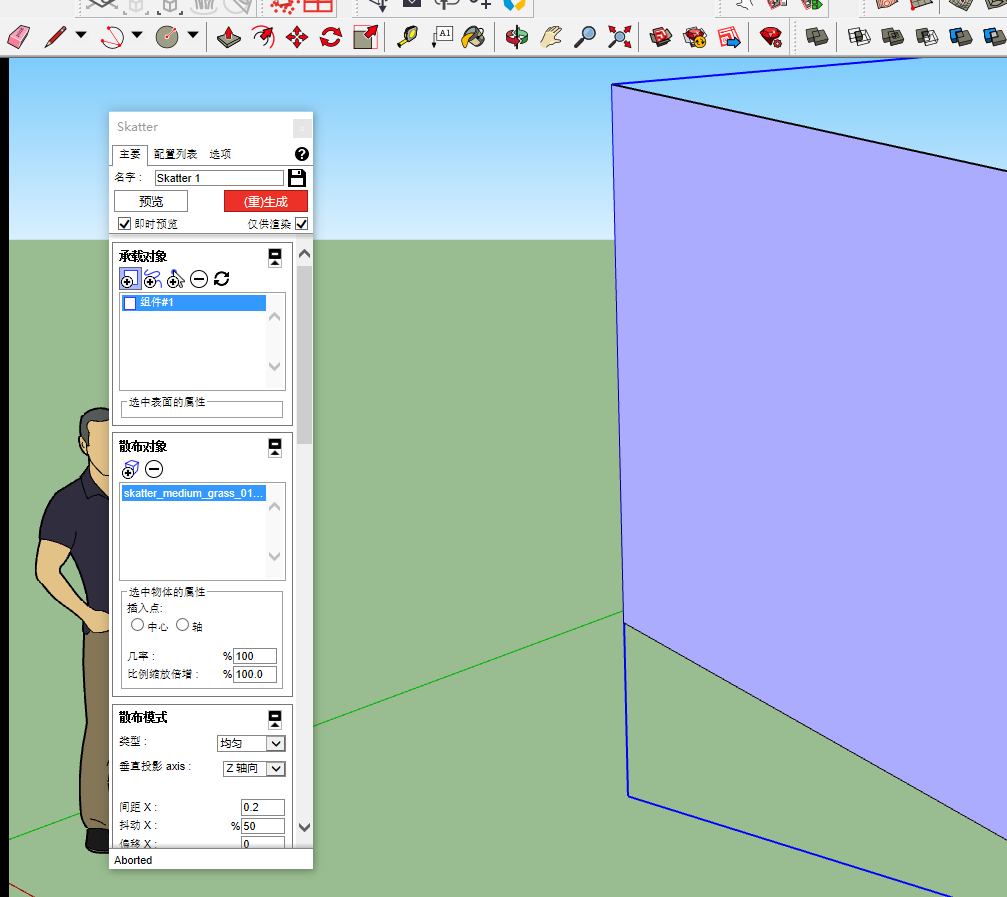Viewport: 1007px width, 897px height.
Task: Toggle the 即时预览 checkbox
Action: [125, 224]
